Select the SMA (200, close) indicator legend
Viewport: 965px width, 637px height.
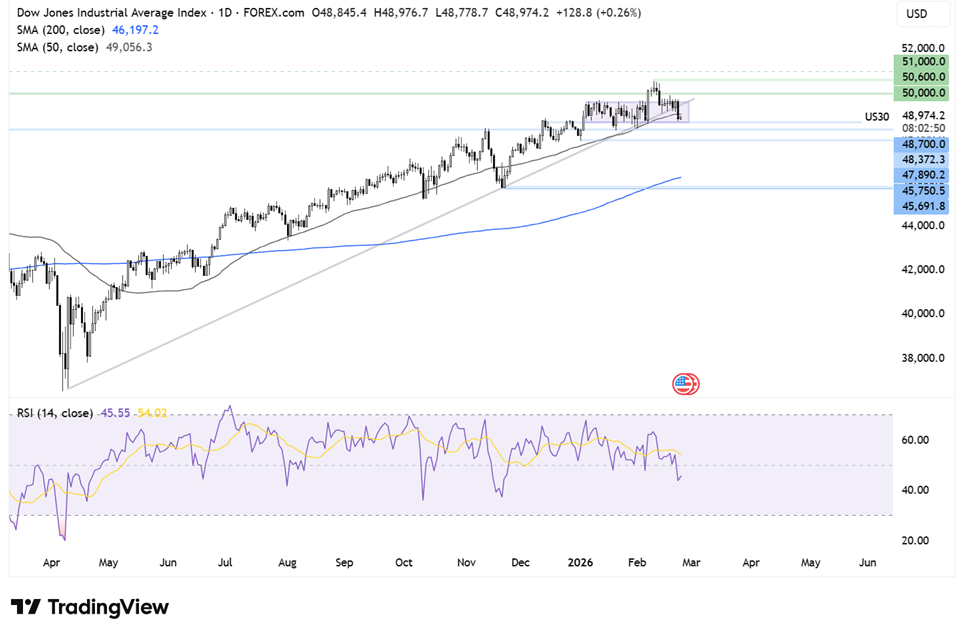click(61, 30)
